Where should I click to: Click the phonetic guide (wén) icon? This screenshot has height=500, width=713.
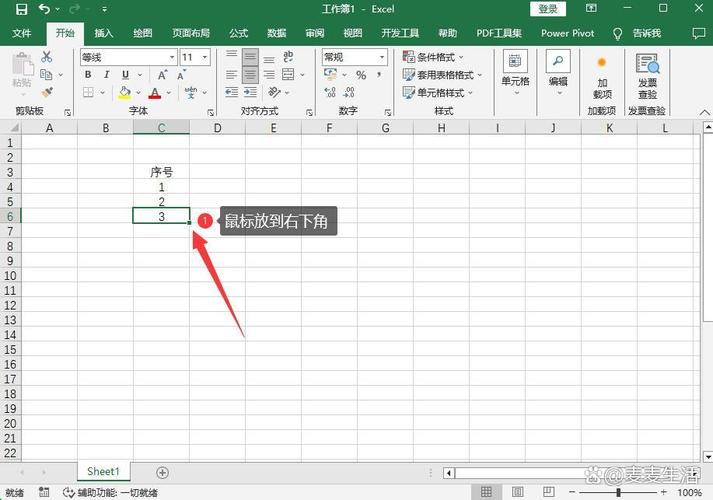pos(191,93)
